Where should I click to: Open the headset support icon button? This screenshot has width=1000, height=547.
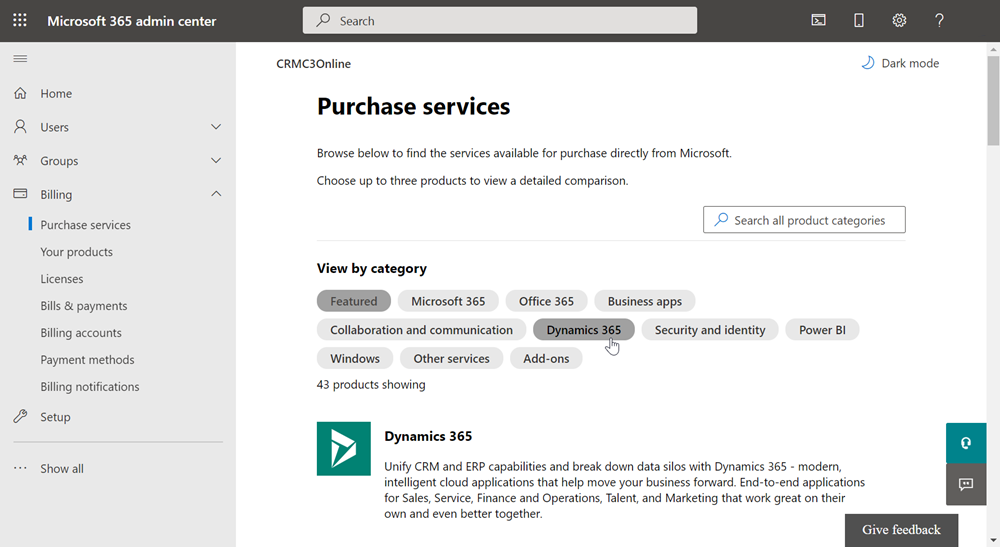[x=966, y=443]
